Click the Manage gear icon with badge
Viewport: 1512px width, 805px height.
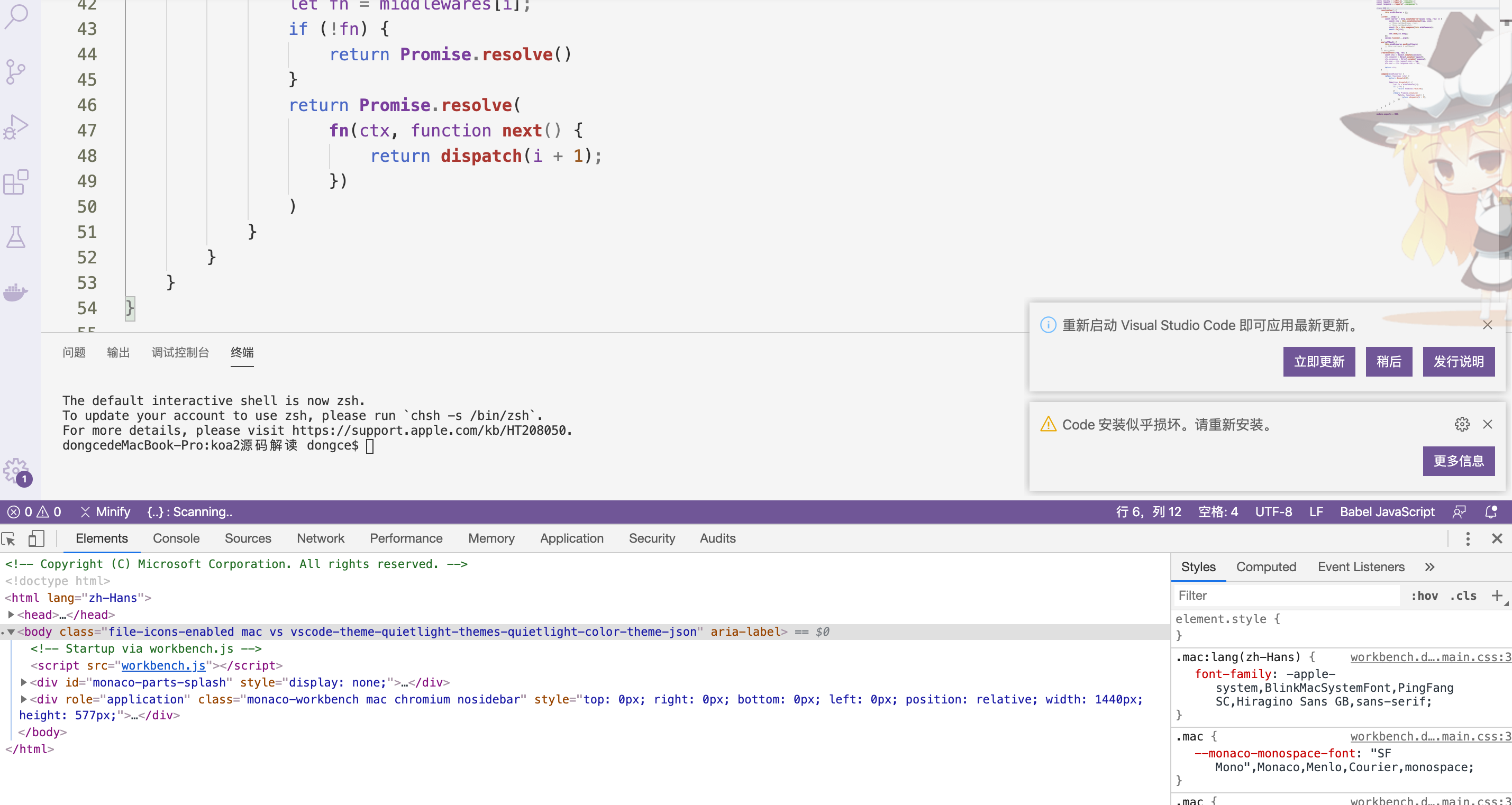click(x=16, y=471)
